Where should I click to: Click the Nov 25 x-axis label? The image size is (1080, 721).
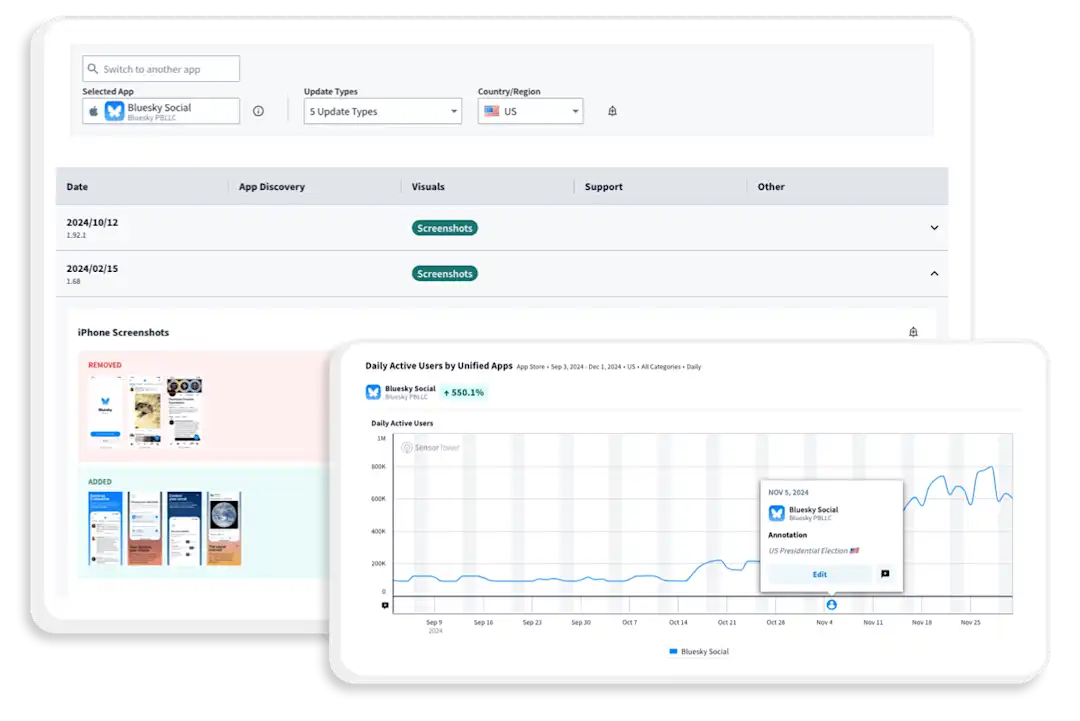[x=970, y=622]
